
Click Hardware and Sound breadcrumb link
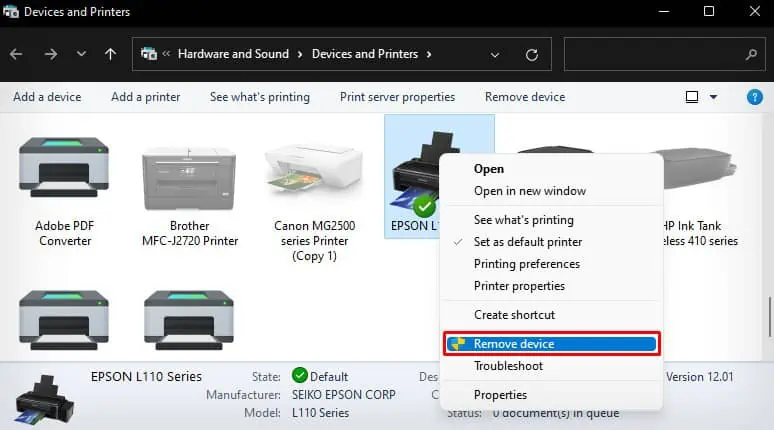point(233,54)
